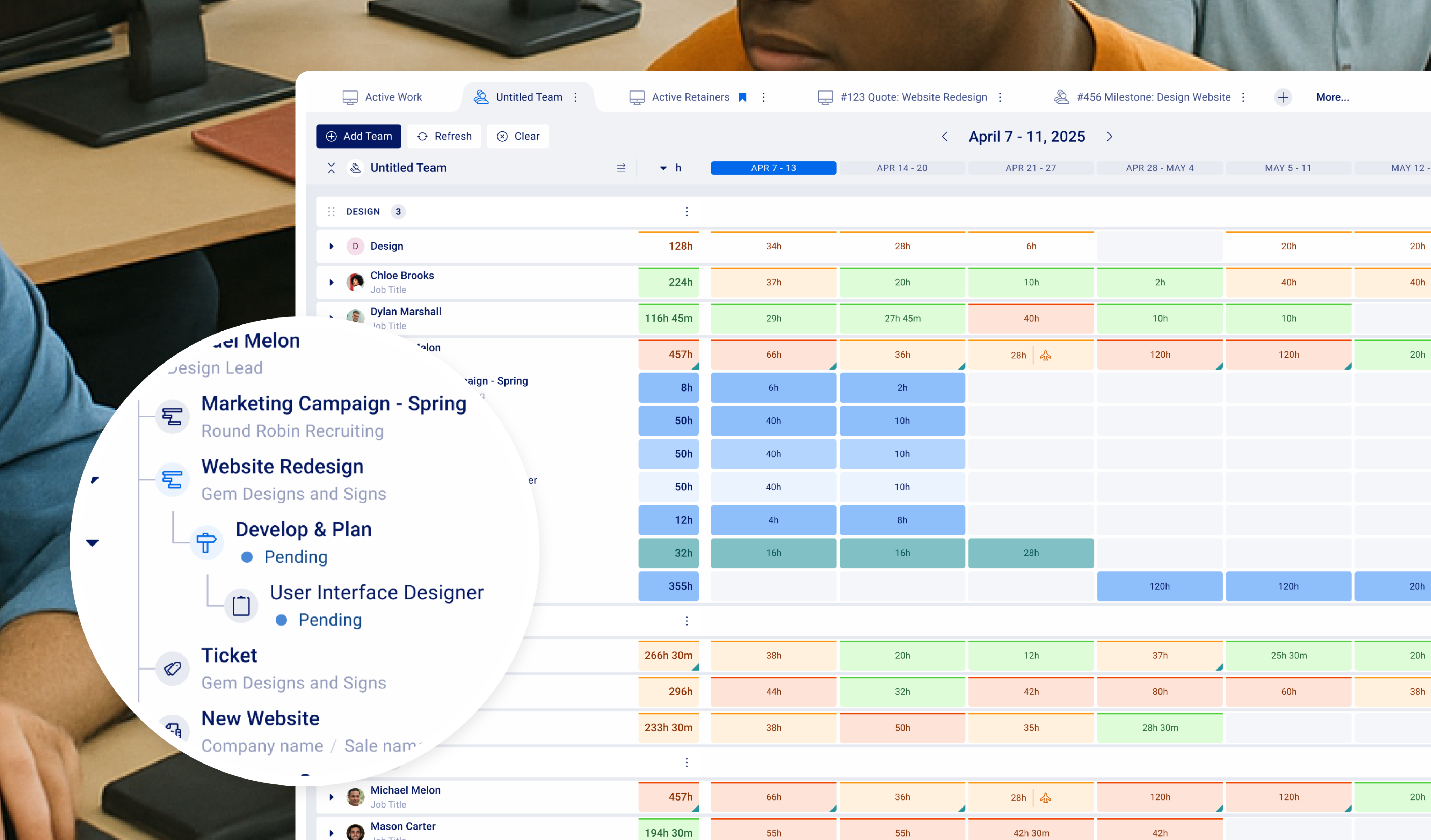The image size is (1431, 840).
Task: Click the Refresh icon
Action: [422, 136]
